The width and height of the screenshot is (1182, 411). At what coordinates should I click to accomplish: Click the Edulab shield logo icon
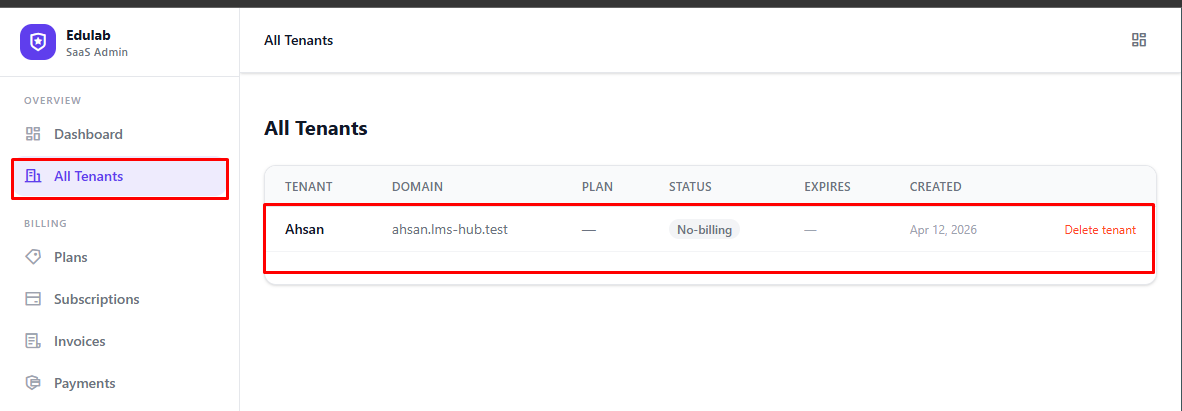click(38, 42)
